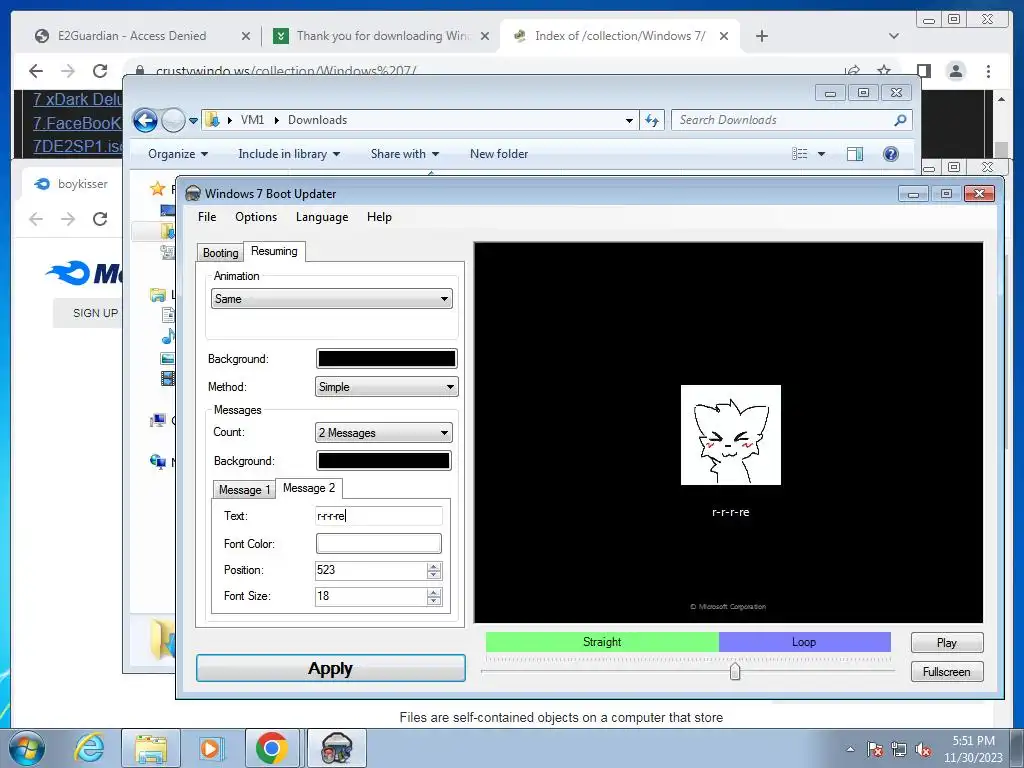This screenshot has width=1024, height=768.
Task: Reload the Chrome page
Action: click(100, 71)
